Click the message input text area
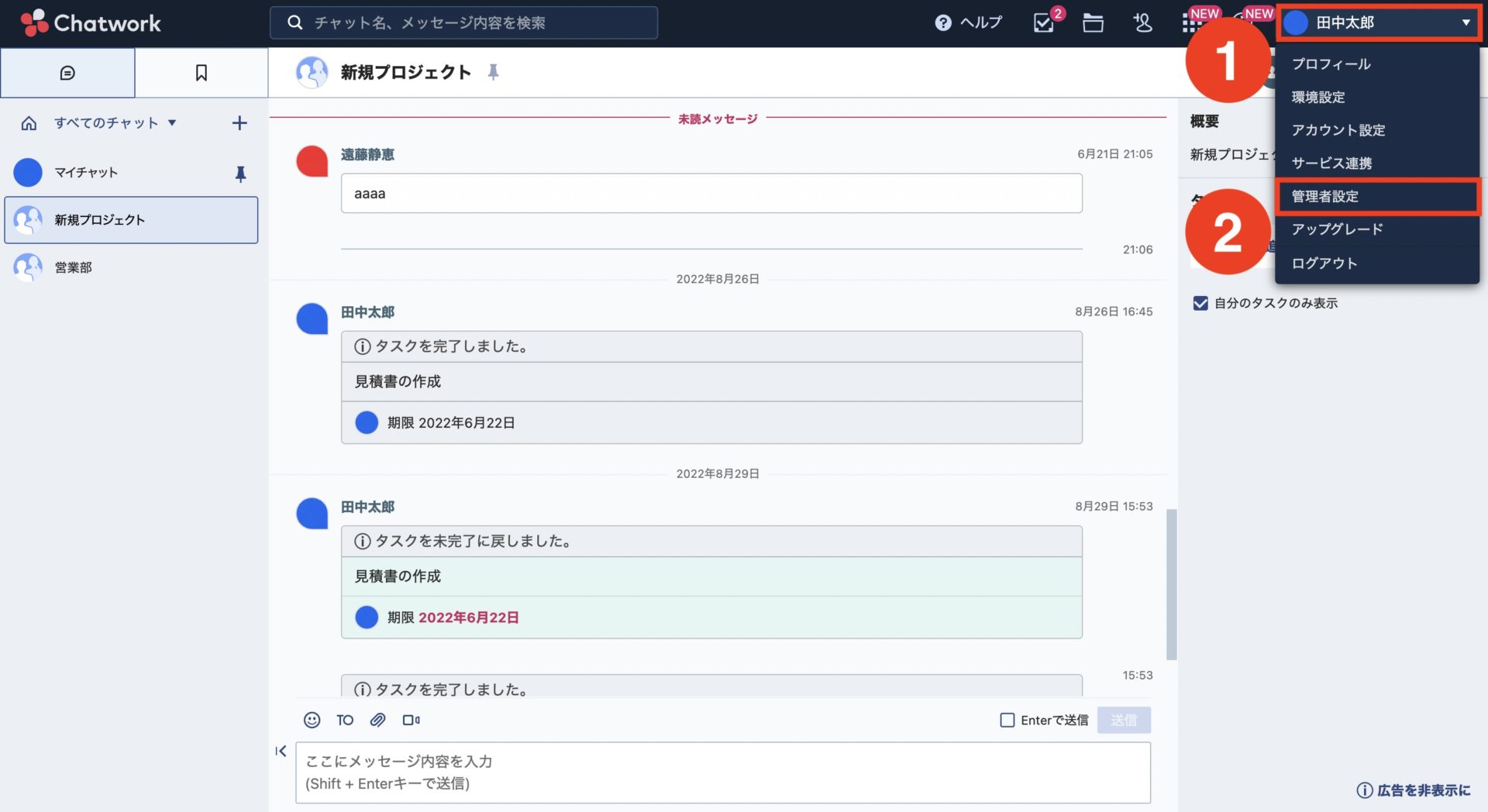Image resolution: width=1488 pixels, height=812 pixels. (x=722, y=772)
